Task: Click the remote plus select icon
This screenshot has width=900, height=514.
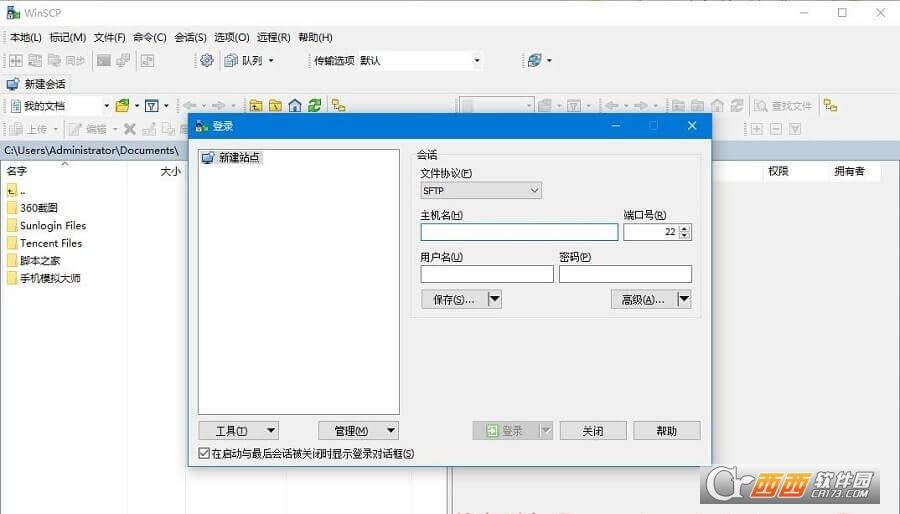Action: (x=757, y=129)
